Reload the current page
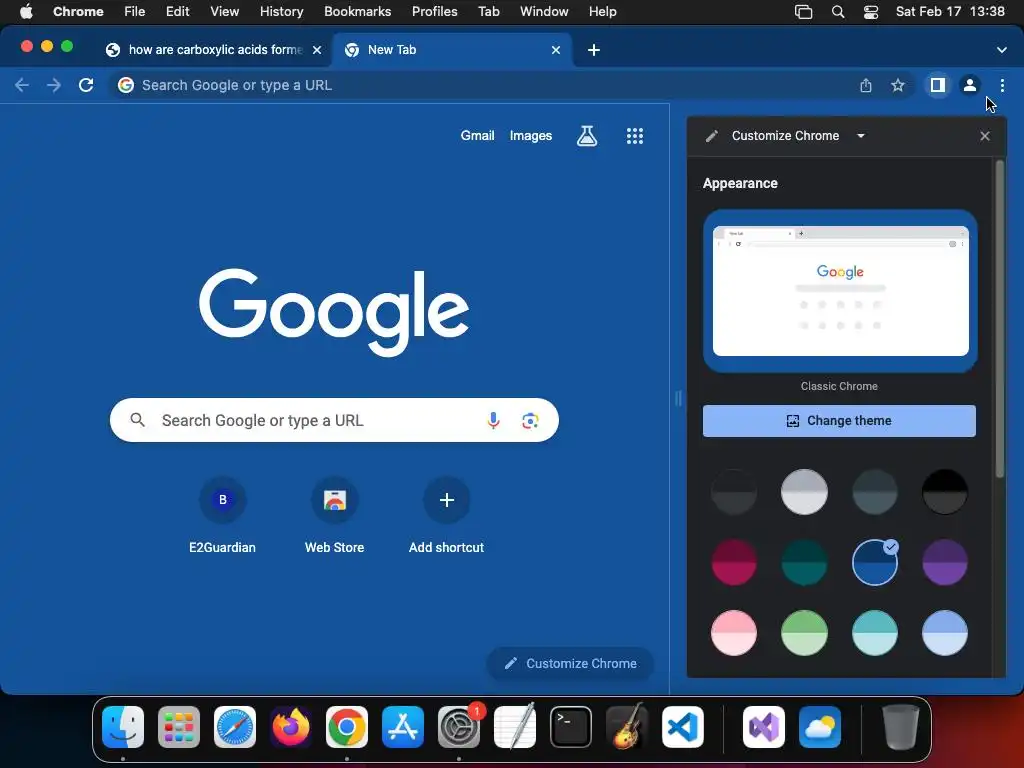The width and height of the screenshot is (1024, 768). (86, 86)
